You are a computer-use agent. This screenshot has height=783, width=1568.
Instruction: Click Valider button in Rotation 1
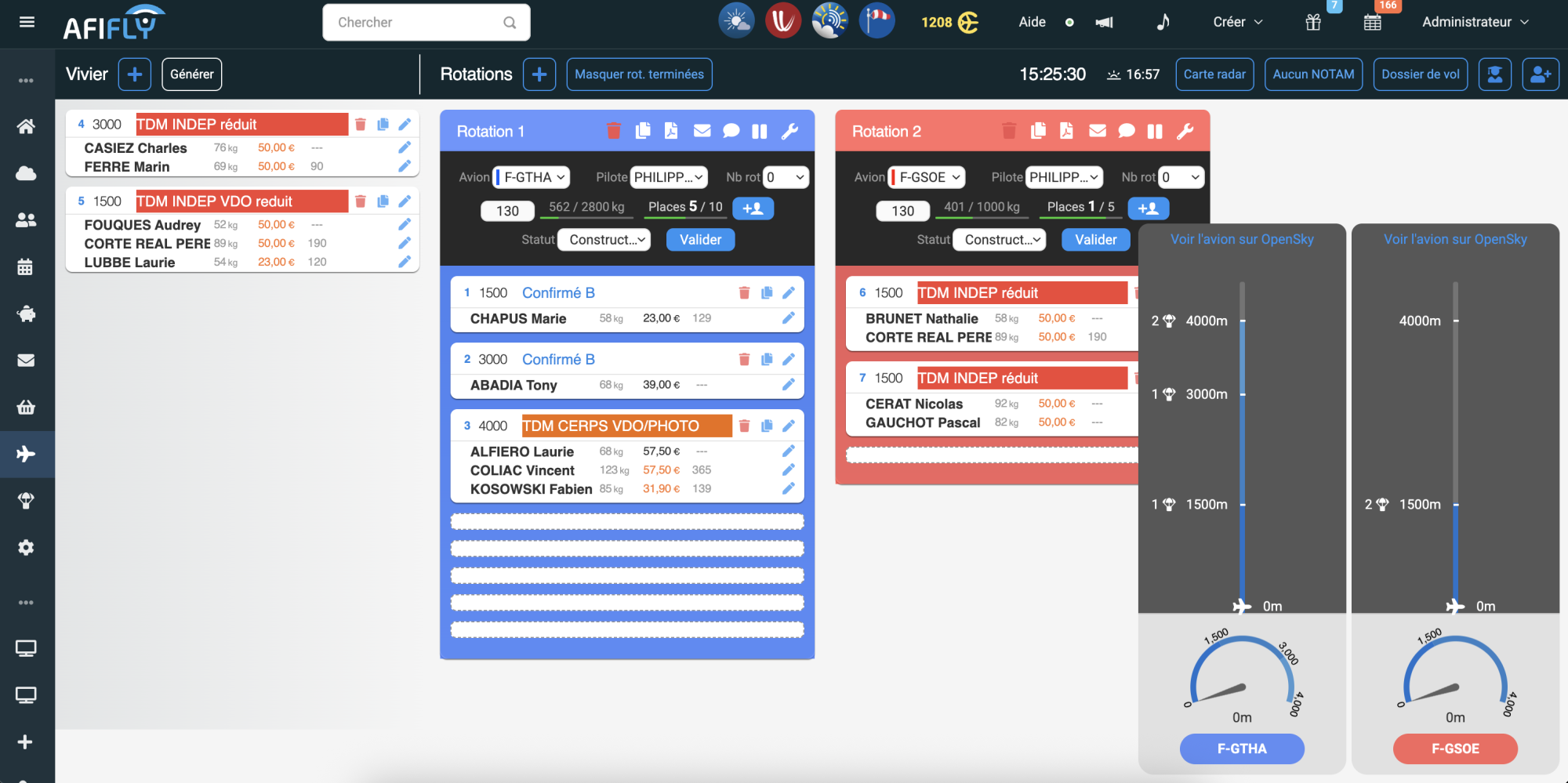pyautogui.click(x=700, y=240)
